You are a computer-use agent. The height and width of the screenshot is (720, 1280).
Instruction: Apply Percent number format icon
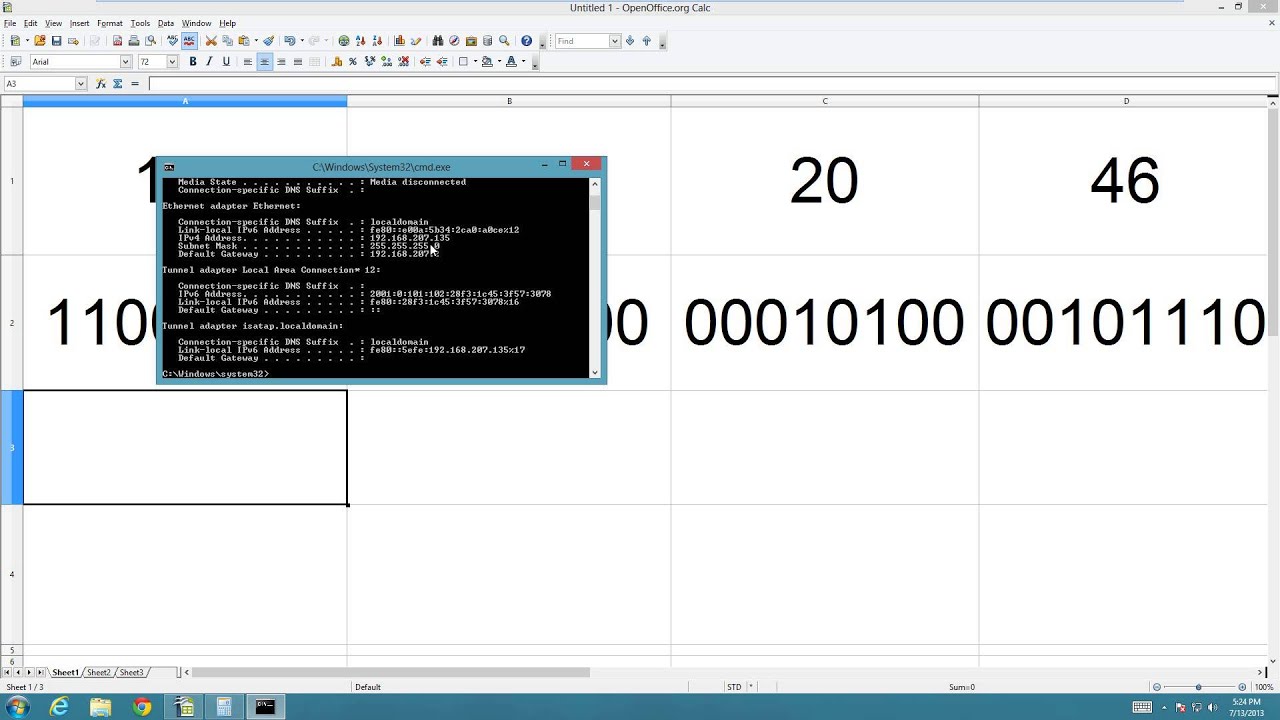[x=352, y=62]
